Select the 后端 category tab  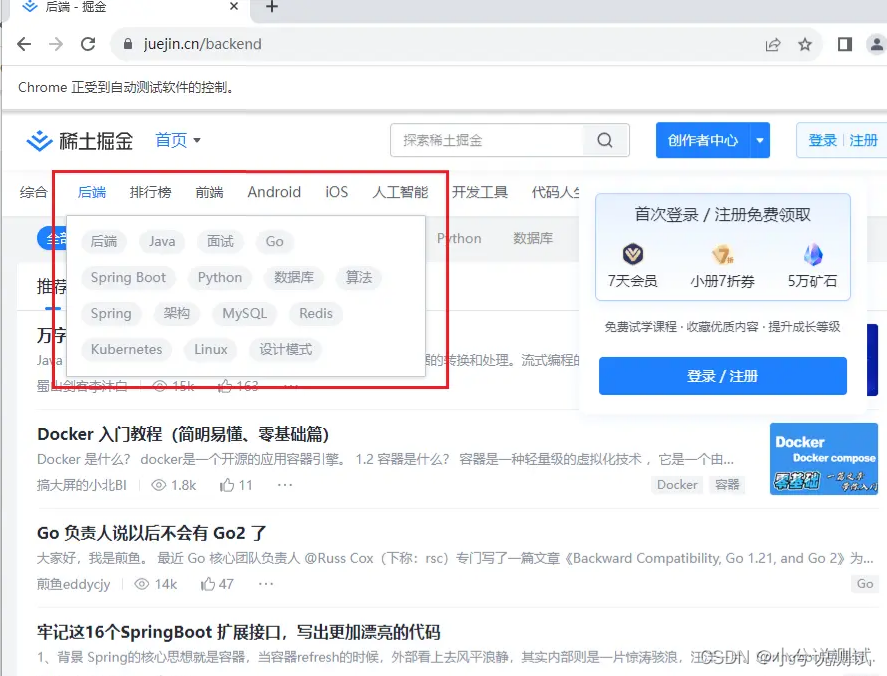92,192
